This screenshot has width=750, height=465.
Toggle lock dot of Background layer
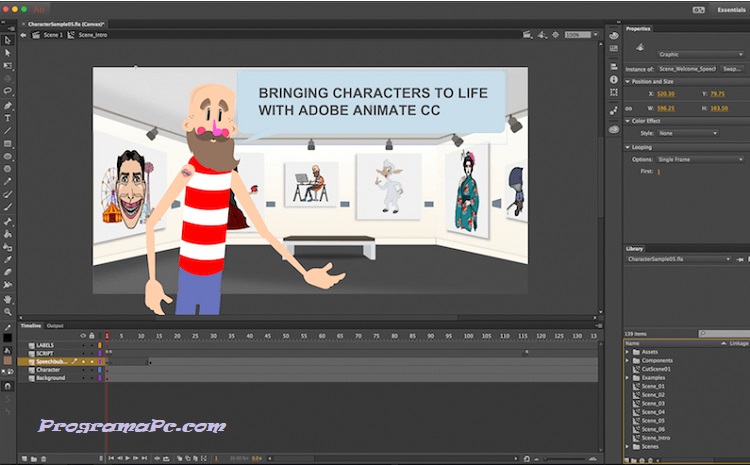(91, 378)
